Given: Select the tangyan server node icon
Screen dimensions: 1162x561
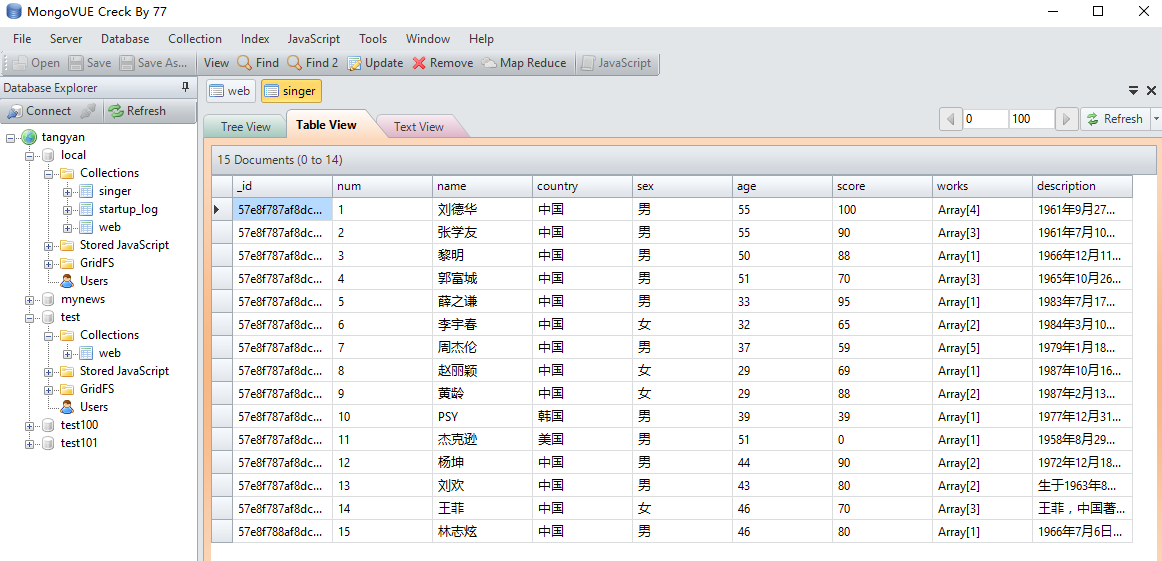Looking at the screenshot, I should tap(29, 137).
